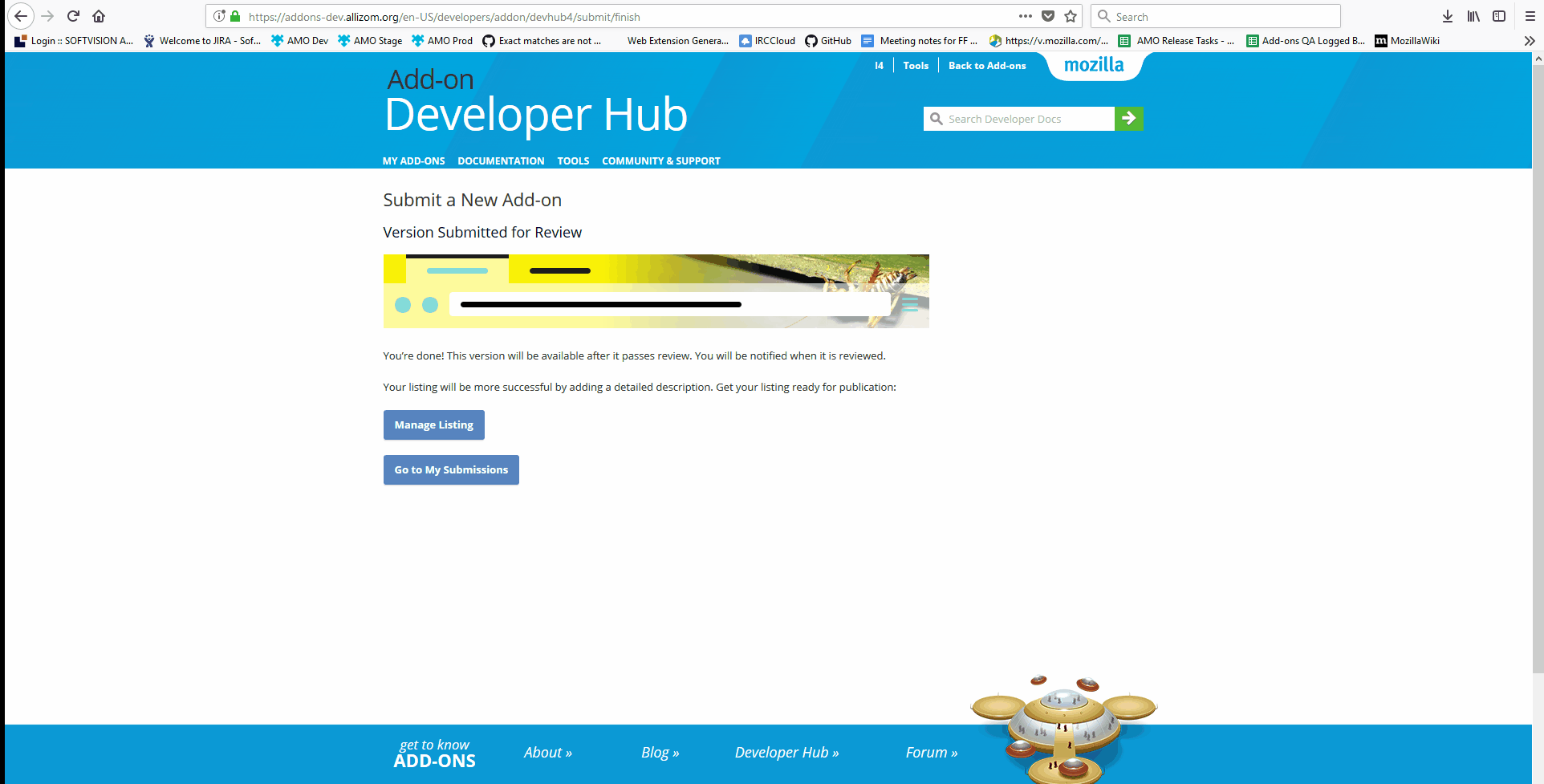This screenshot has height=784, width=1544.
Task: Open the Login SOFTVISION bookmark
Action: [x=74, y=41]
